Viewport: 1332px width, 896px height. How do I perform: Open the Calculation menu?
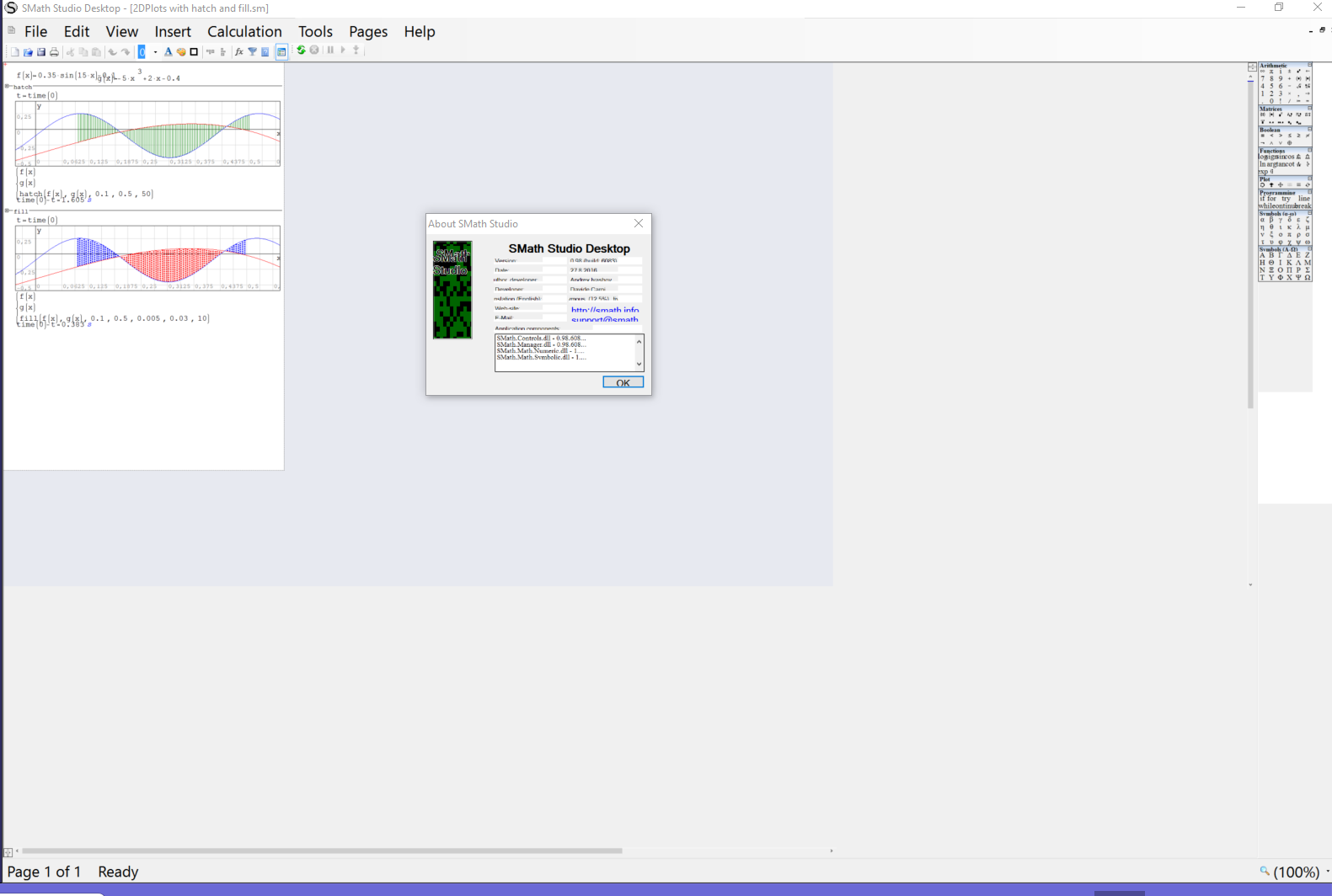pos(244,32)
